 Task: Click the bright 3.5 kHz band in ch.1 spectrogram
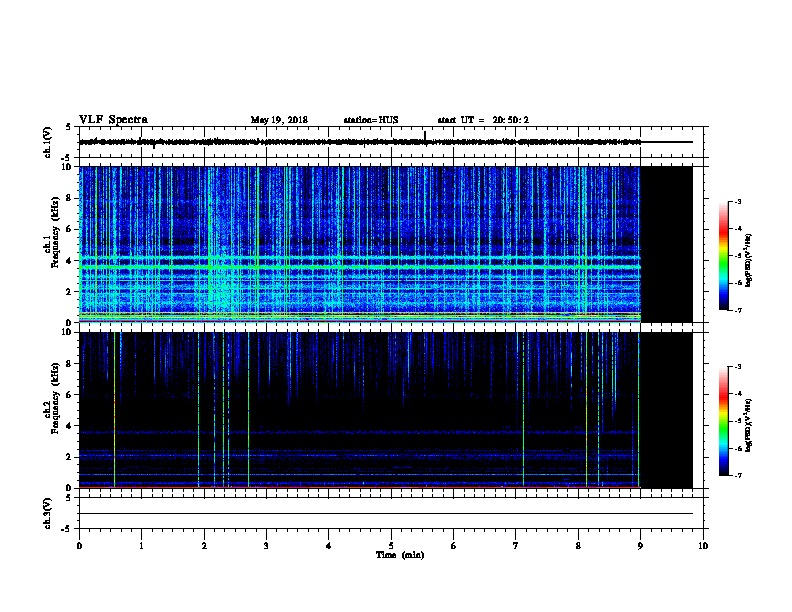pyautogui.click(x=360, y=267)
